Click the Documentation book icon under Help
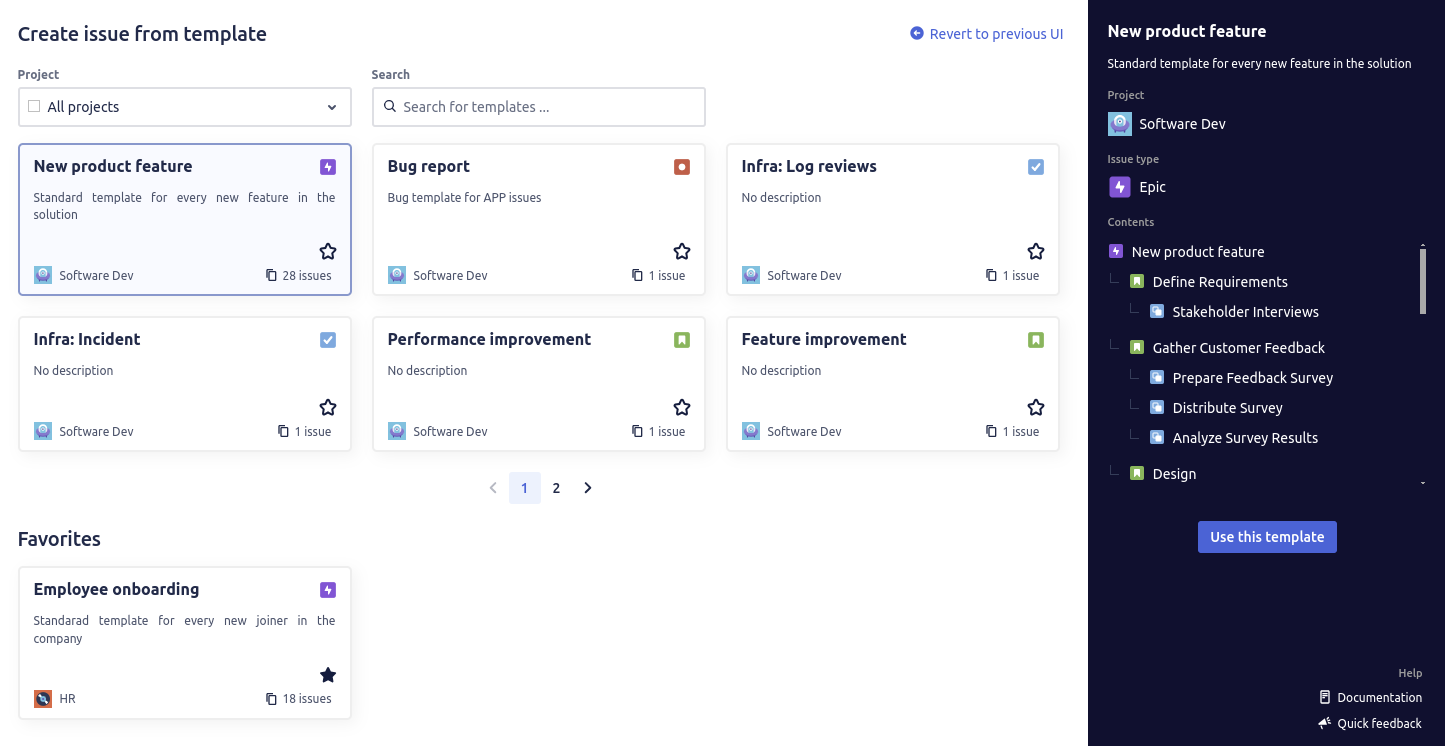The height and width of the screenshot is (746, 1445). (x=1324, y=697)
